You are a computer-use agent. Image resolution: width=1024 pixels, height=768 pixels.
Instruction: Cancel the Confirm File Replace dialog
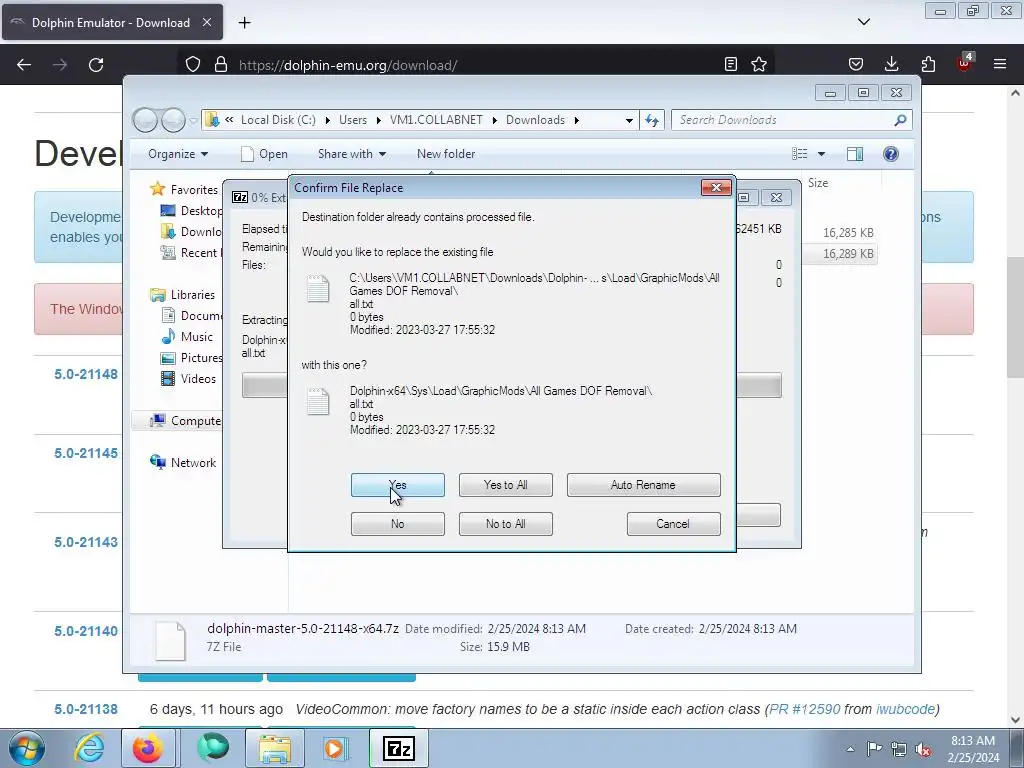673,524
